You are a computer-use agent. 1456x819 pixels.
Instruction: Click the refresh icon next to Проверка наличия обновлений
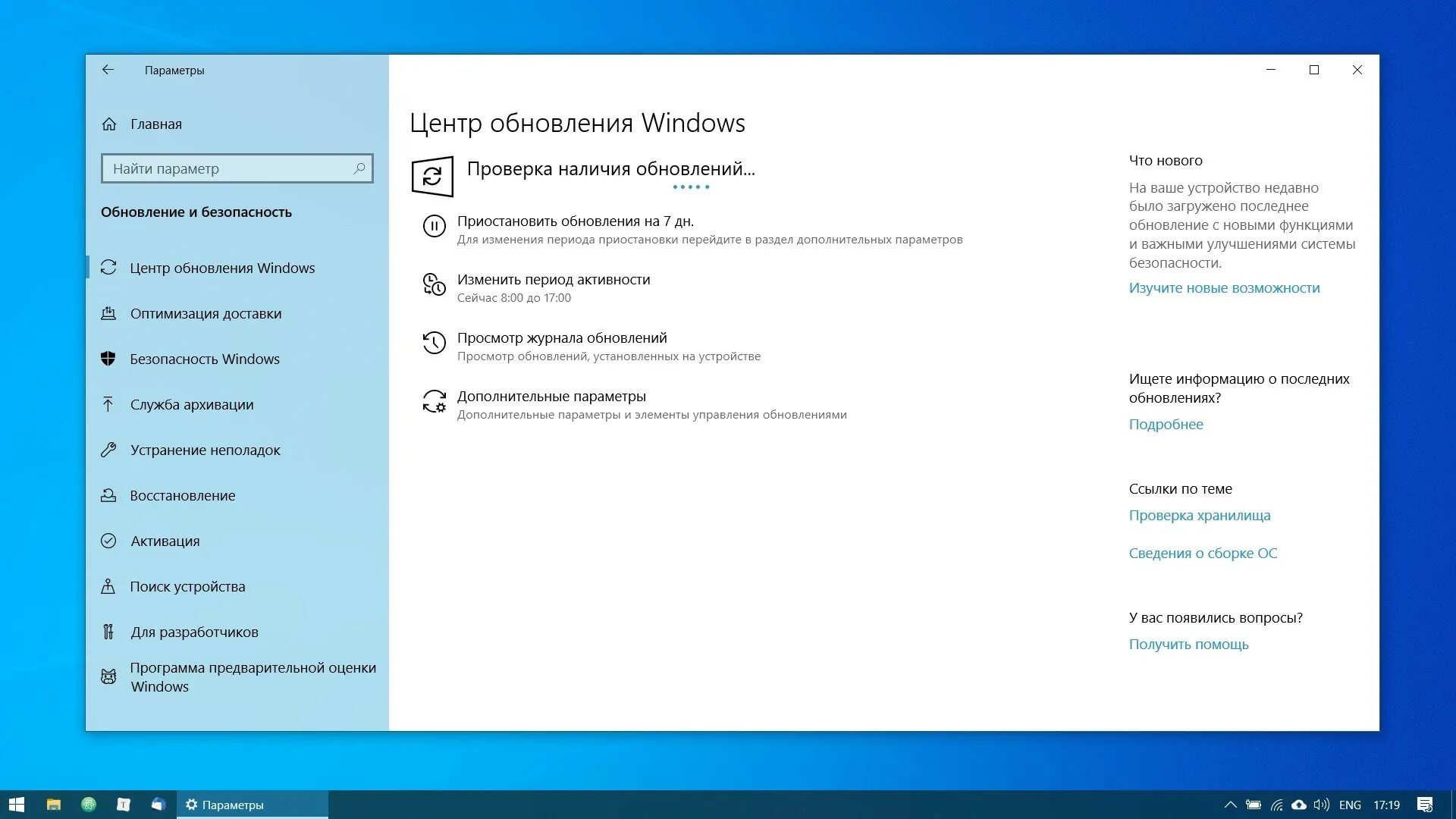(432, 177)
